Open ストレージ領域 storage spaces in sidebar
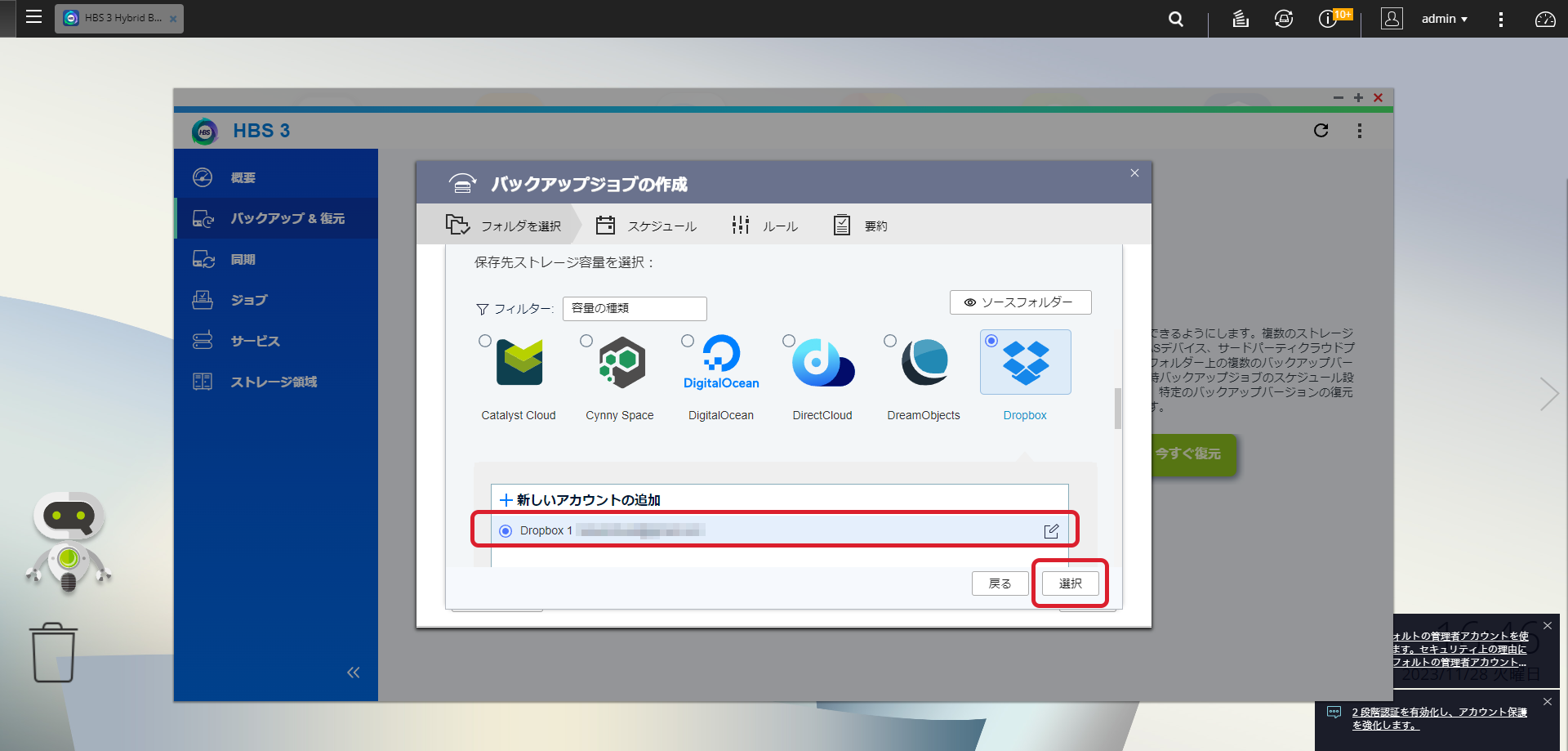The height and width of the screenshot is (751, 1568). 276,382
